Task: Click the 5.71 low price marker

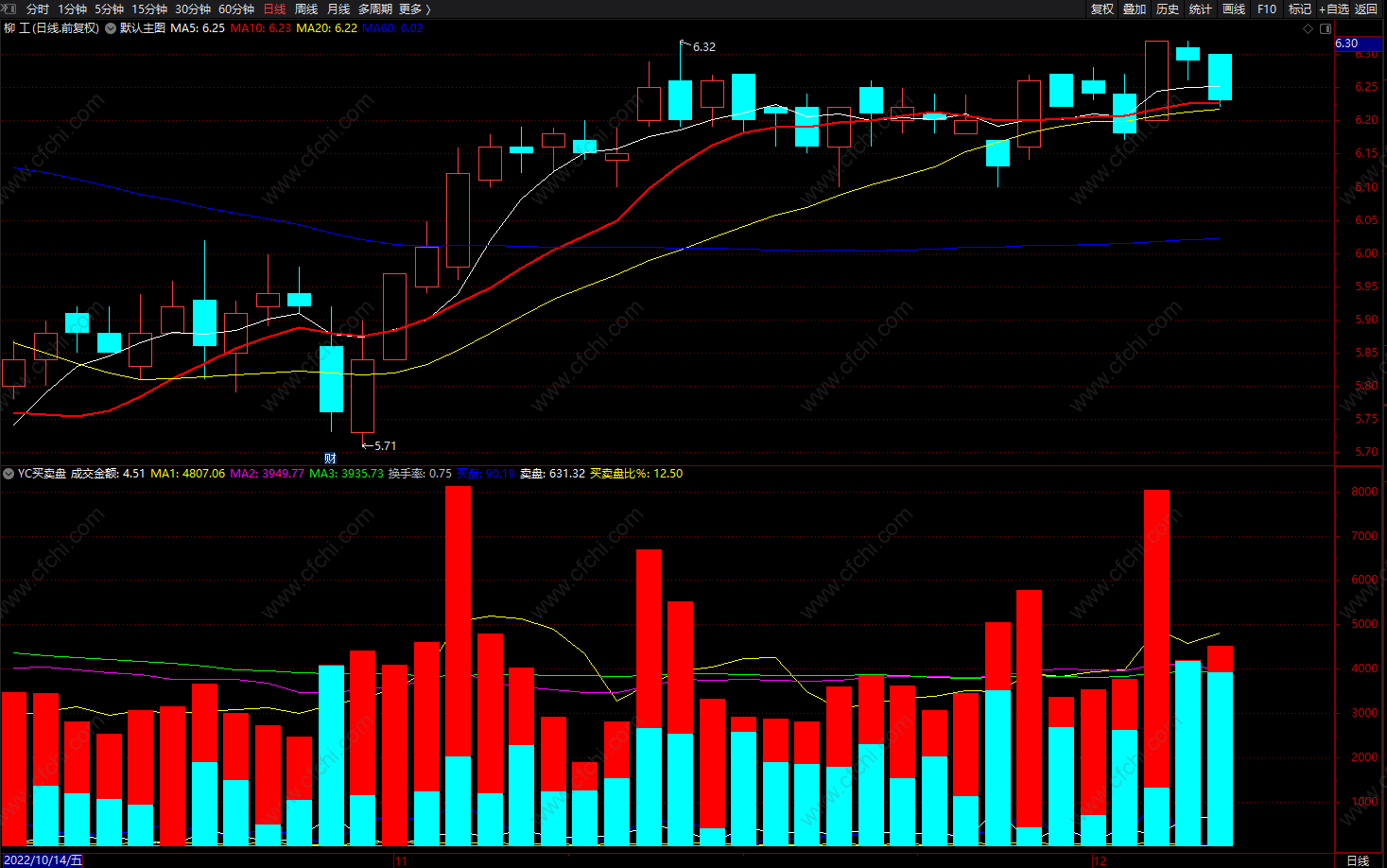Action: (385, 445)
